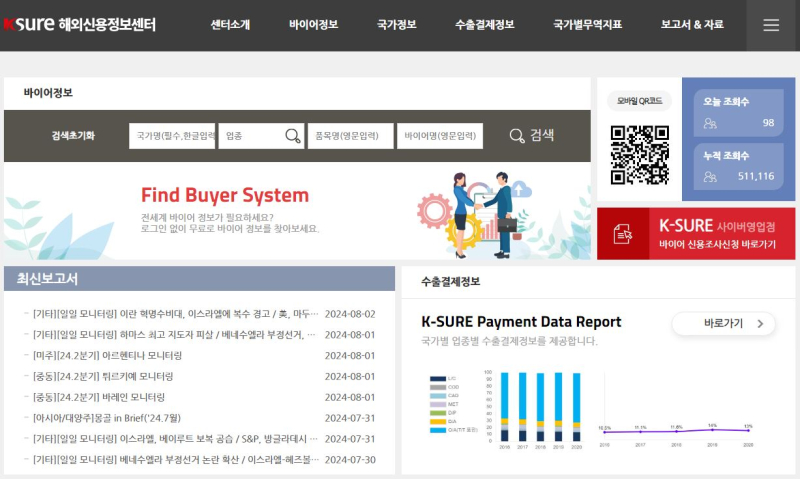Click the 누적 조회수 people icon
The width and height of the screenshot is (800, 479).
pyautogui.click(x=710, y=177)
